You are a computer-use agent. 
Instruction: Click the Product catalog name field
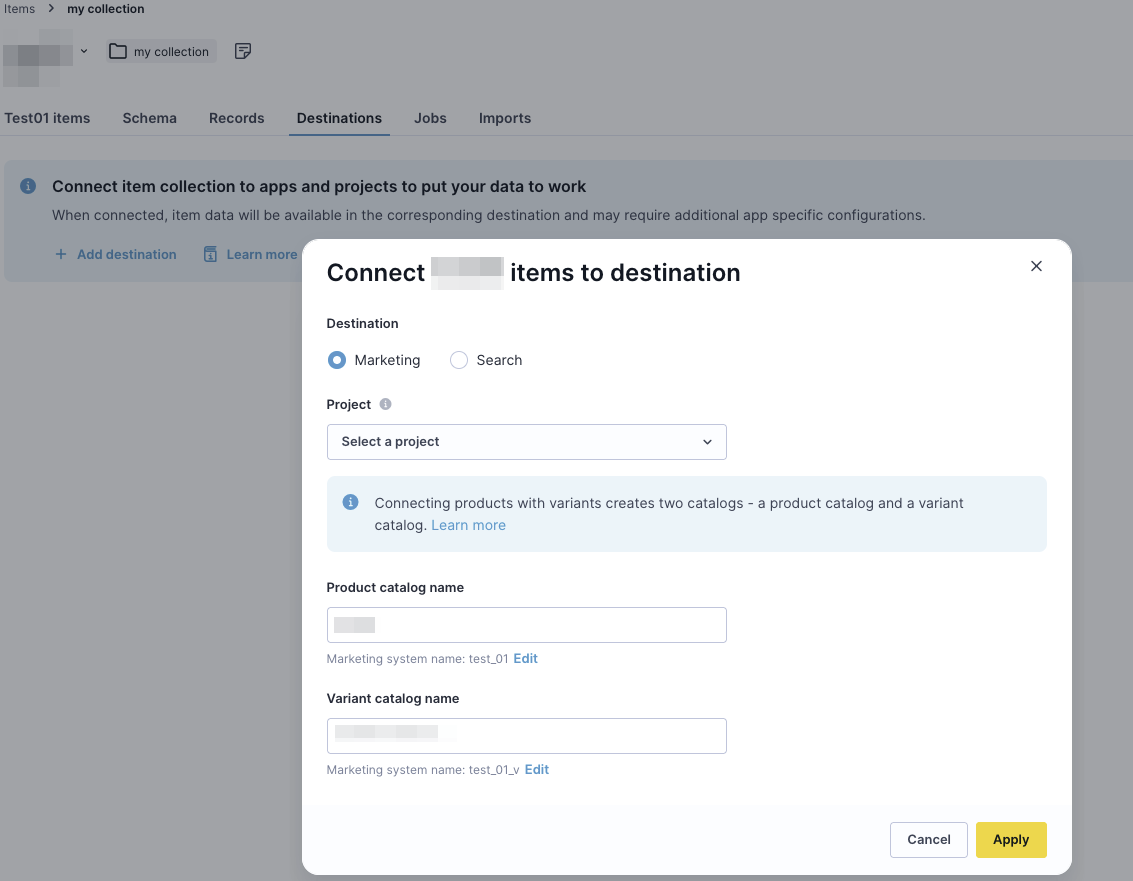tap(526, 625)
